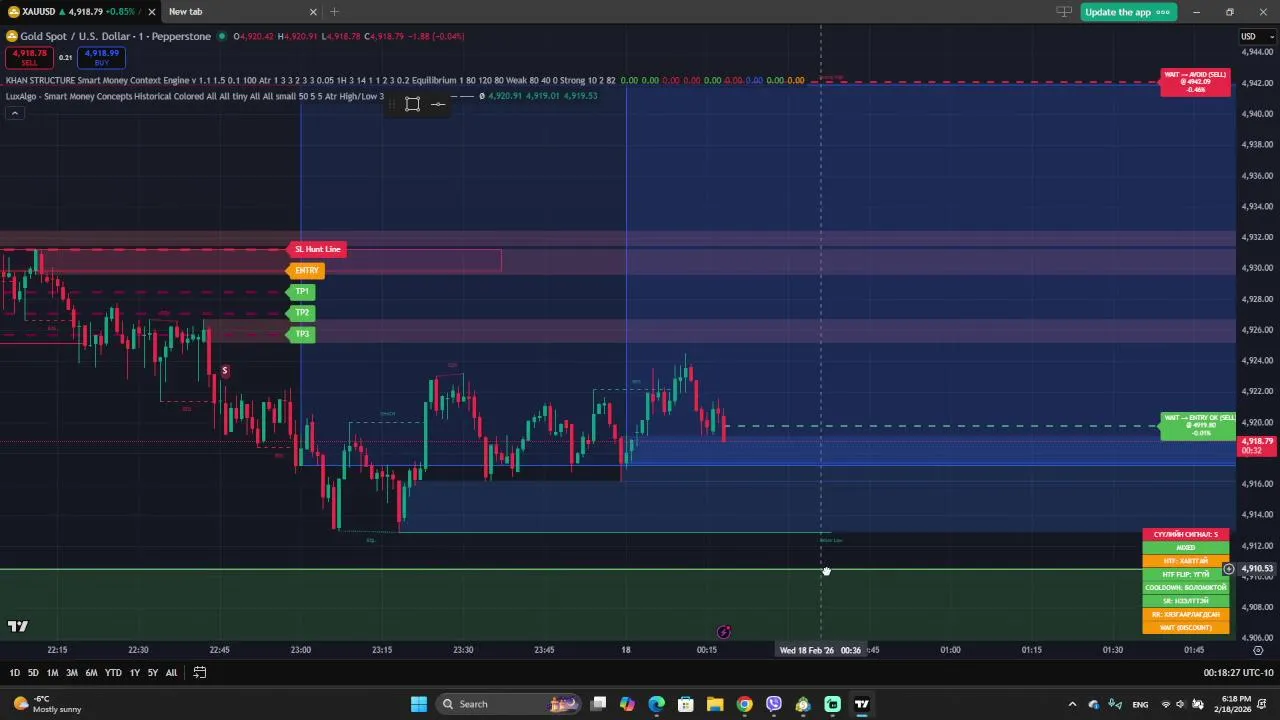Select the YTD time range
The width and height of the screenshot is (1280, 720).
tap(113, 673)
